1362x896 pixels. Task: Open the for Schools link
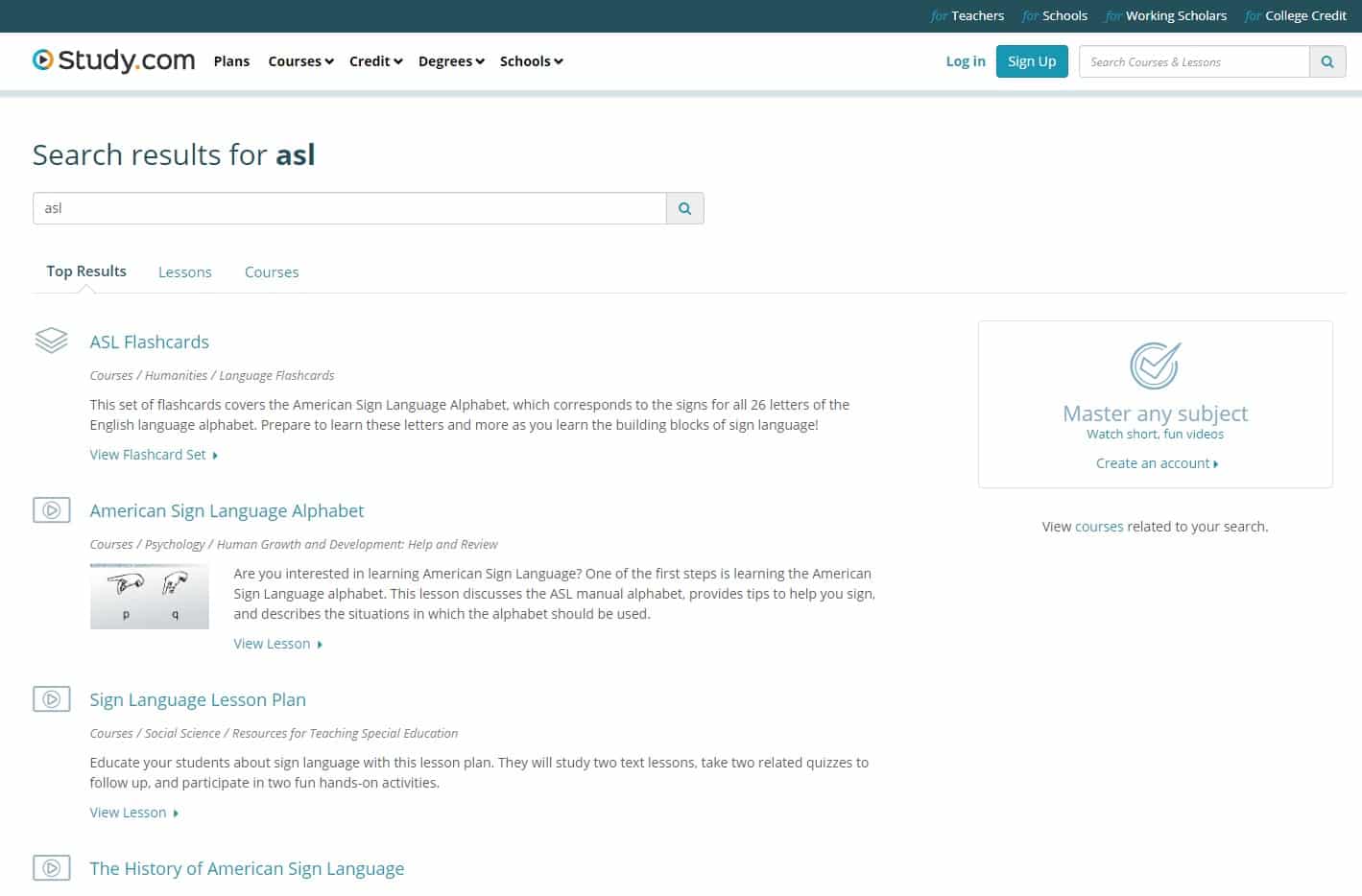click(x=1054, y=15)
